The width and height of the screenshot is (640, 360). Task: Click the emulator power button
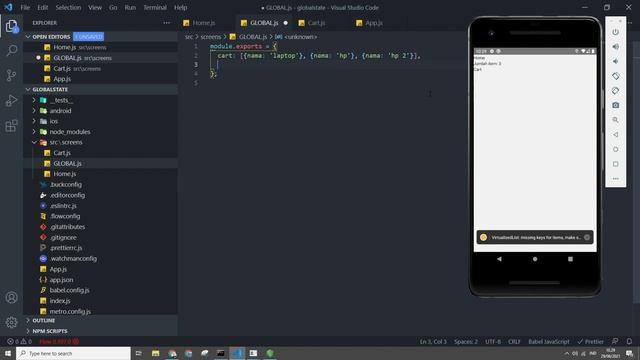point(616,32)
